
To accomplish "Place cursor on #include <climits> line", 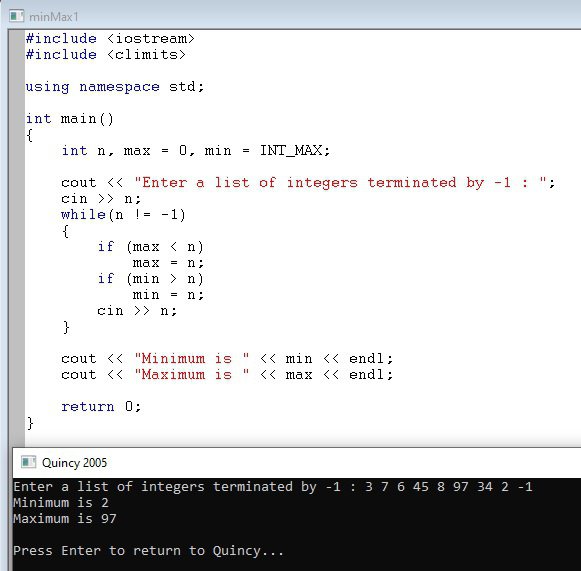I will coord(106,55).
